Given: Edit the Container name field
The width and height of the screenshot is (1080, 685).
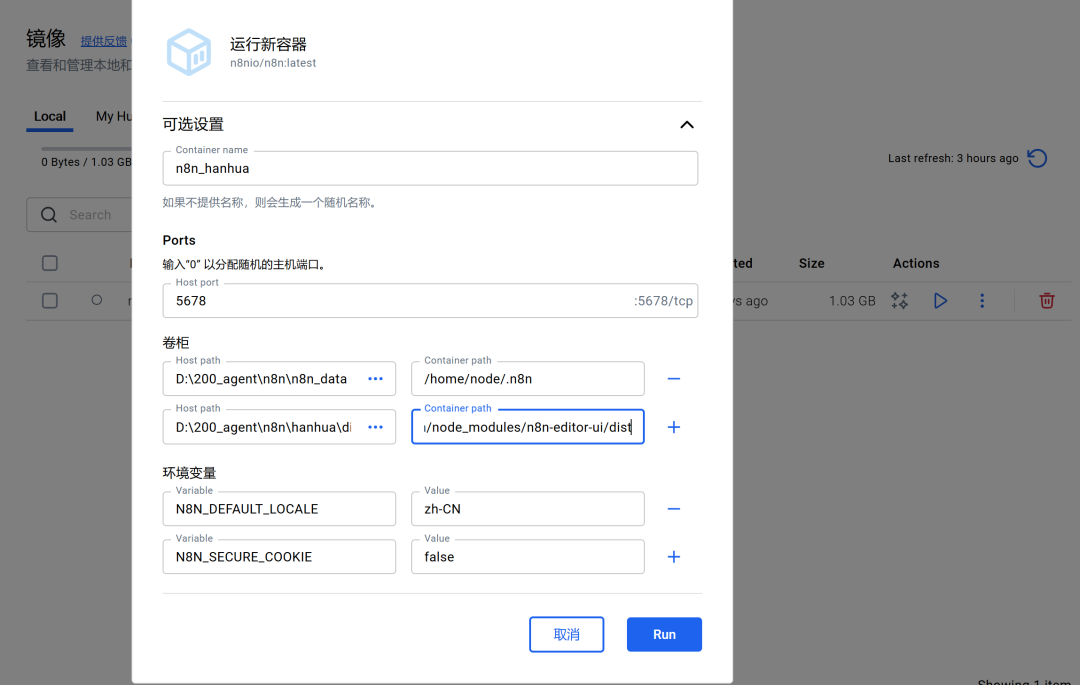Looking at the screenshot, I should point(430,168).
